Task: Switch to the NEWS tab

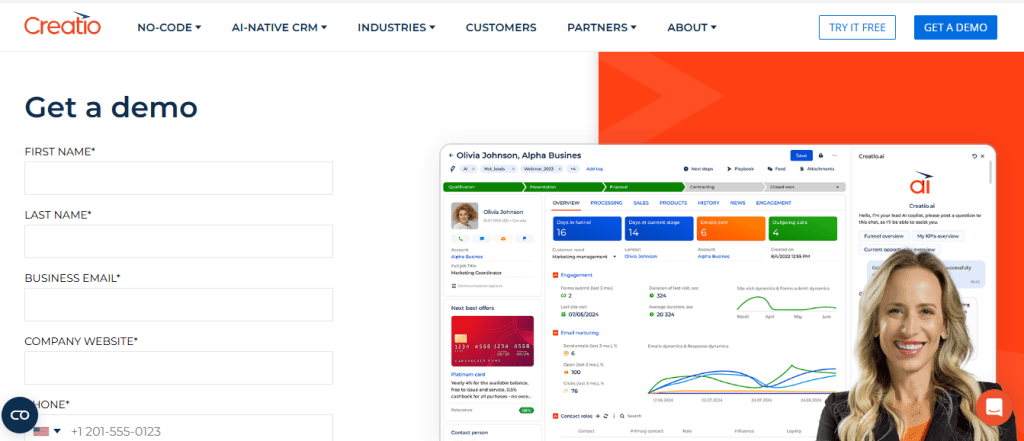Action: 738,203
